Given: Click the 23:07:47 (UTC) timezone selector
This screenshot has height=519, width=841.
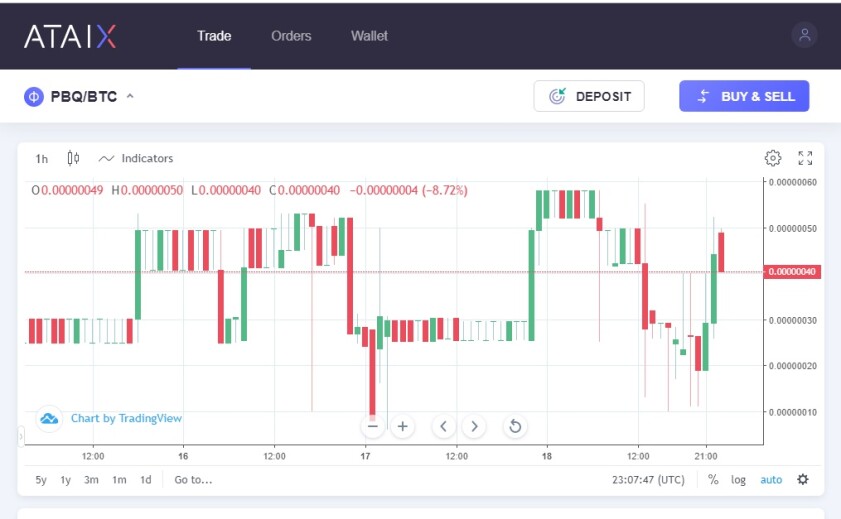Looking at the screenshot, I should click(x=648, y=480).
